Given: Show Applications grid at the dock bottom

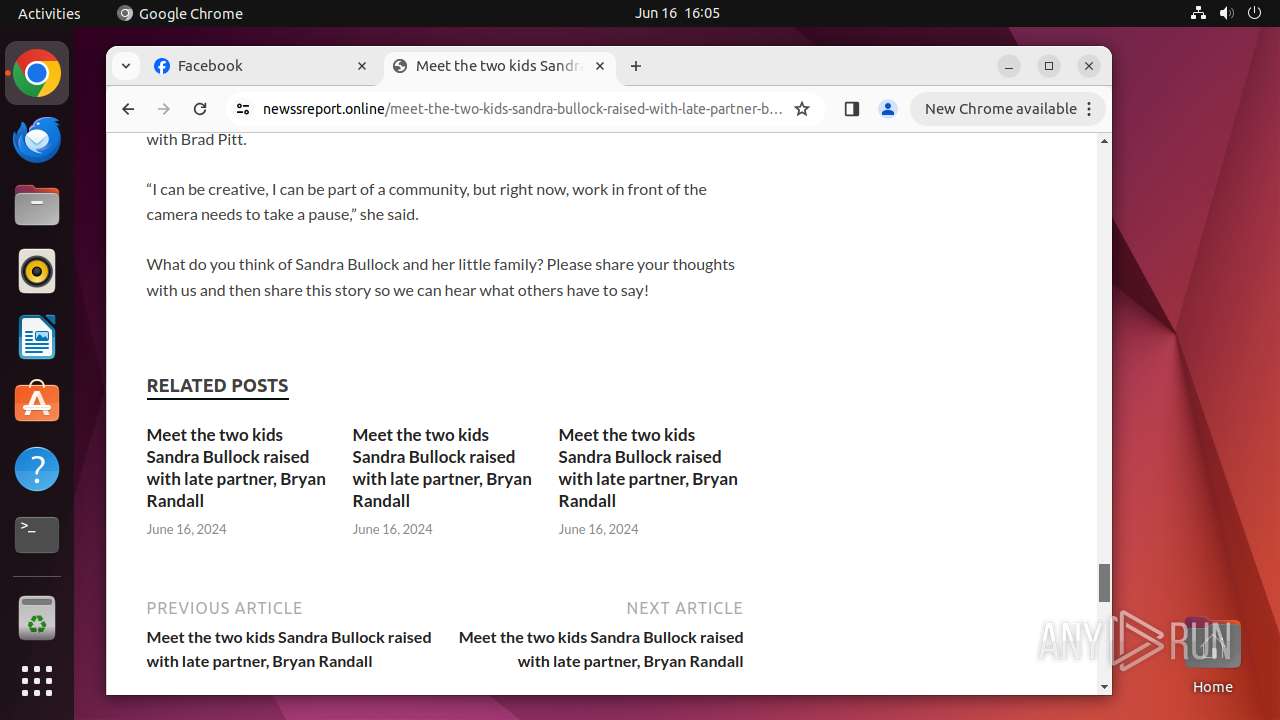Looking at the screenshot, I should pos(37,681).
